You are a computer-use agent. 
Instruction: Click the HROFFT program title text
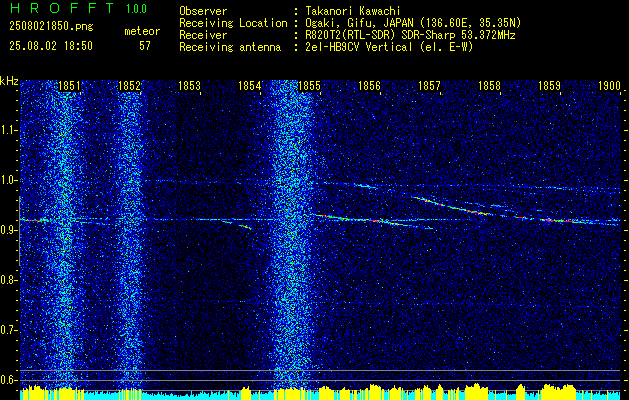pos(62,8)
